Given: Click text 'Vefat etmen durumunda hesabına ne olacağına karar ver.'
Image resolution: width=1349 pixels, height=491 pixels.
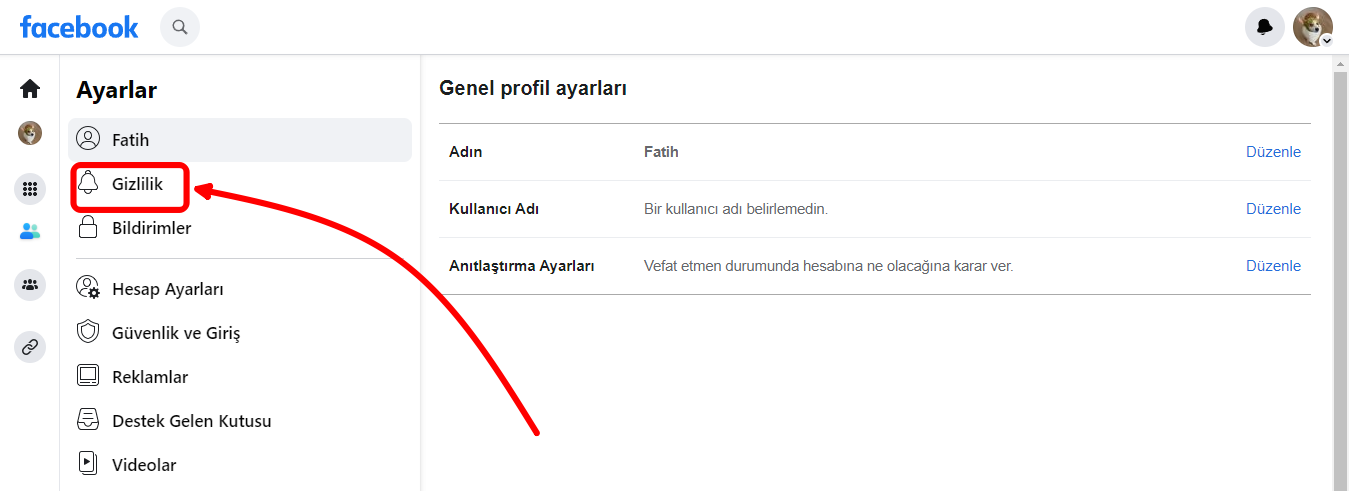Looking at the screenshot, I should tap(829, 266).
